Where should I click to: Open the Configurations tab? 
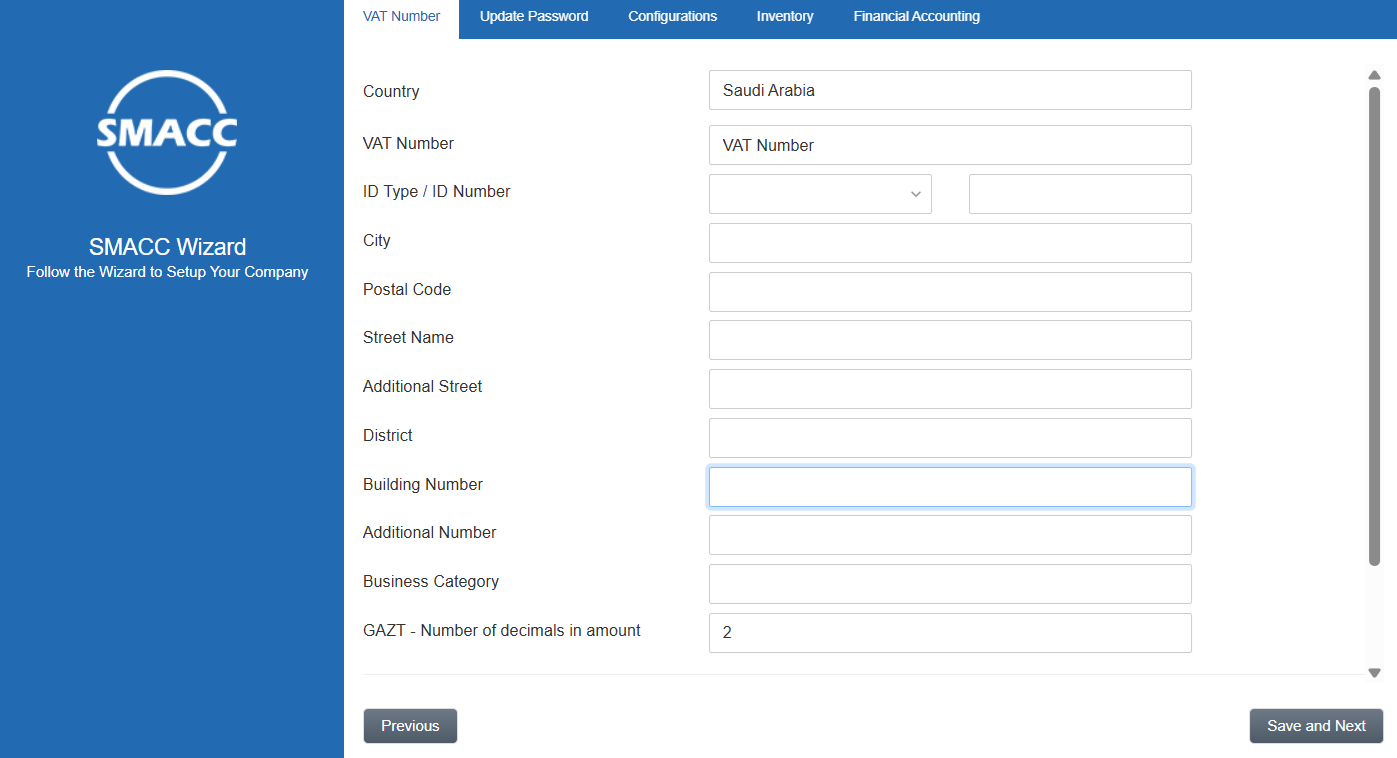coord(672,17)
